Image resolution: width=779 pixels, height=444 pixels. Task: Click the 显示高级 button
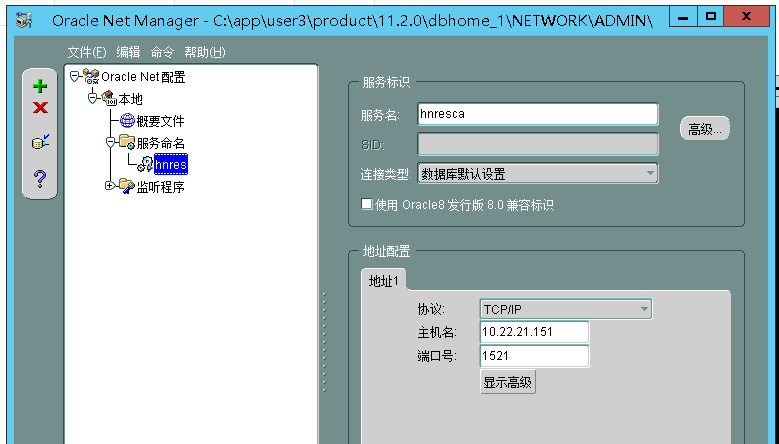[508, 382]
